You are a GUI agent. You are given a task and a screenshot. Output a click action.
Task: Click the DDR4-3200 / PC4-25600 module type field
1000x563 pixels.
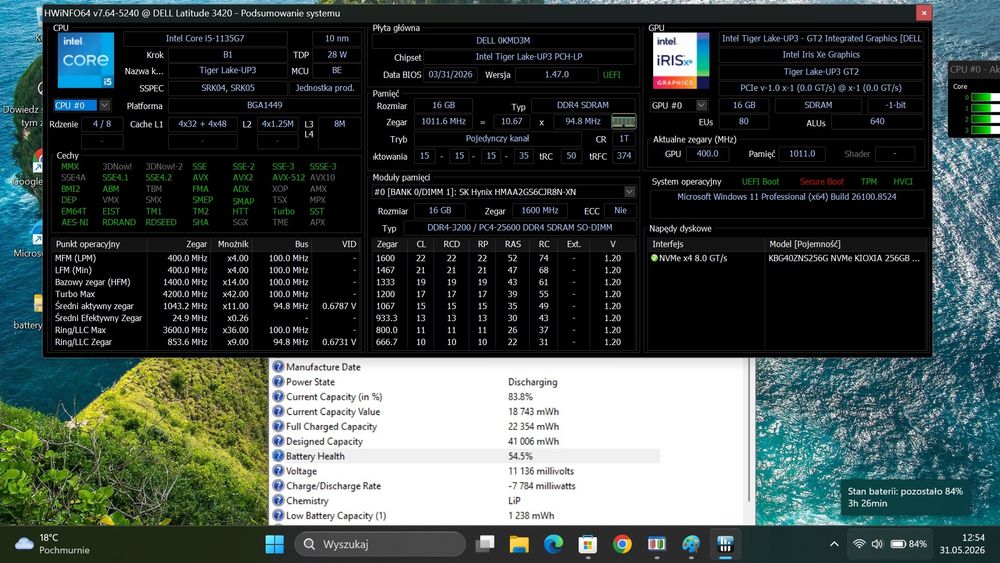[x=519, y=228]
